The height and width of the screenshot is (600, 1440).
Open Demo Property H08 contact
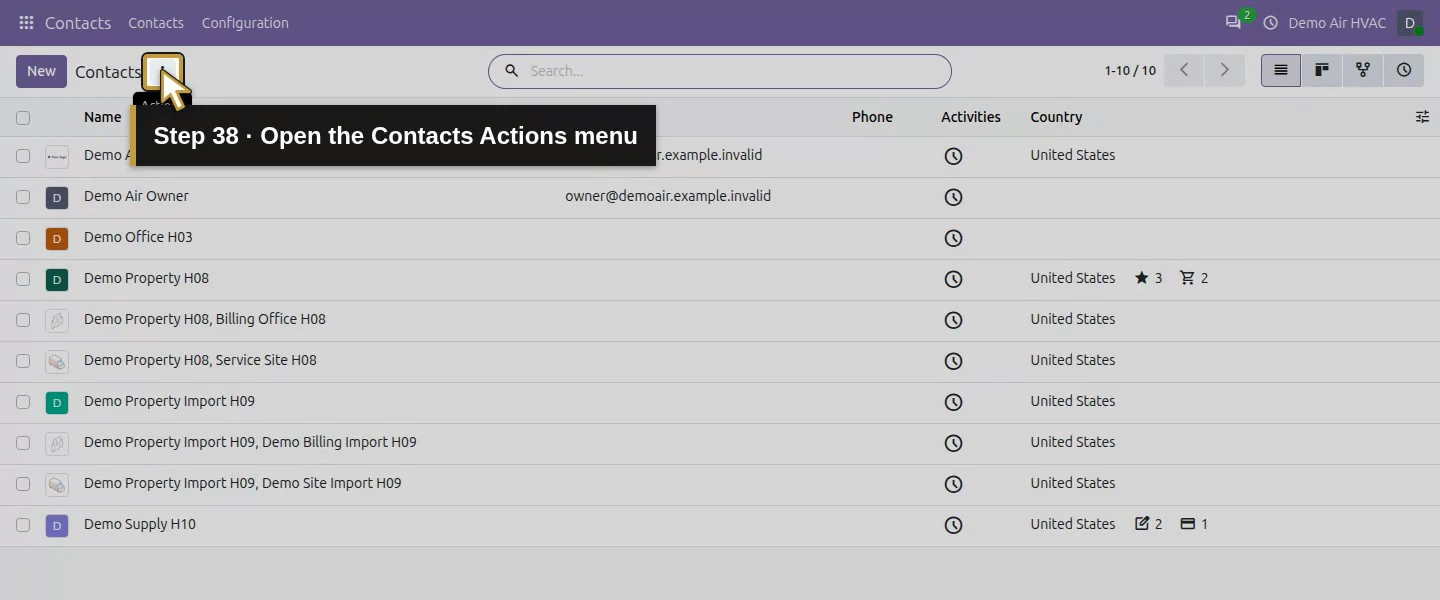146,278
